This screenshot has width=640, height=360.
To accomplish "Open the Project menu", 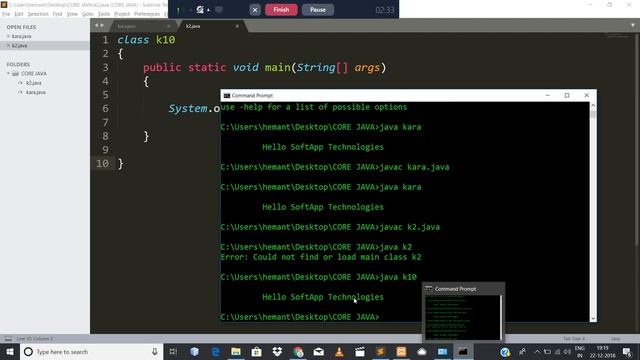I will click(122, 14).
